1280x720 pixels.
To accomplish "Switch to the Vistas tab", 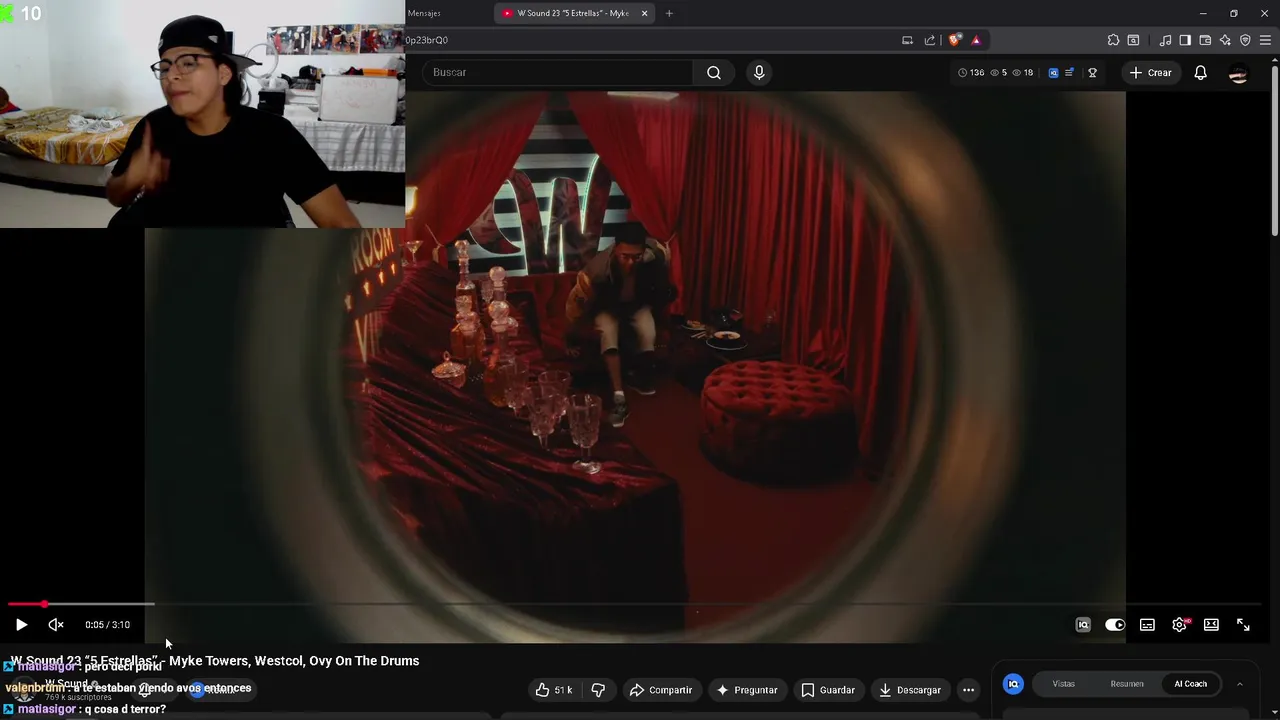I will [1063, 684].
